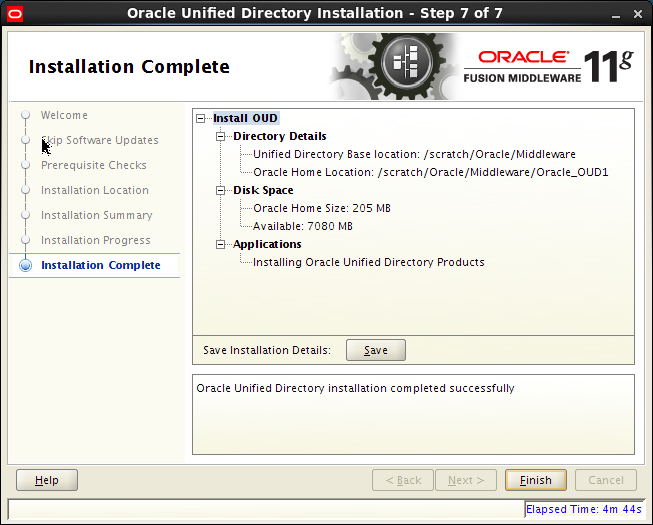
Task: Select the Directory Details tree label
Action: (280, 136)
